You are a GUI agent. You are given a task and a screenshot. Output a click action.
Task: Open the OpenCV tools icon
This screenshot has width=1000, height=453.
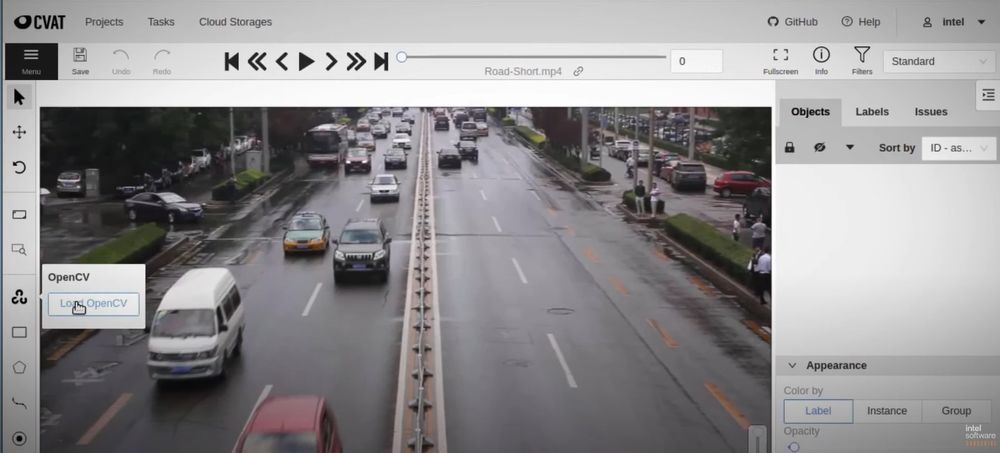[19, 297]
